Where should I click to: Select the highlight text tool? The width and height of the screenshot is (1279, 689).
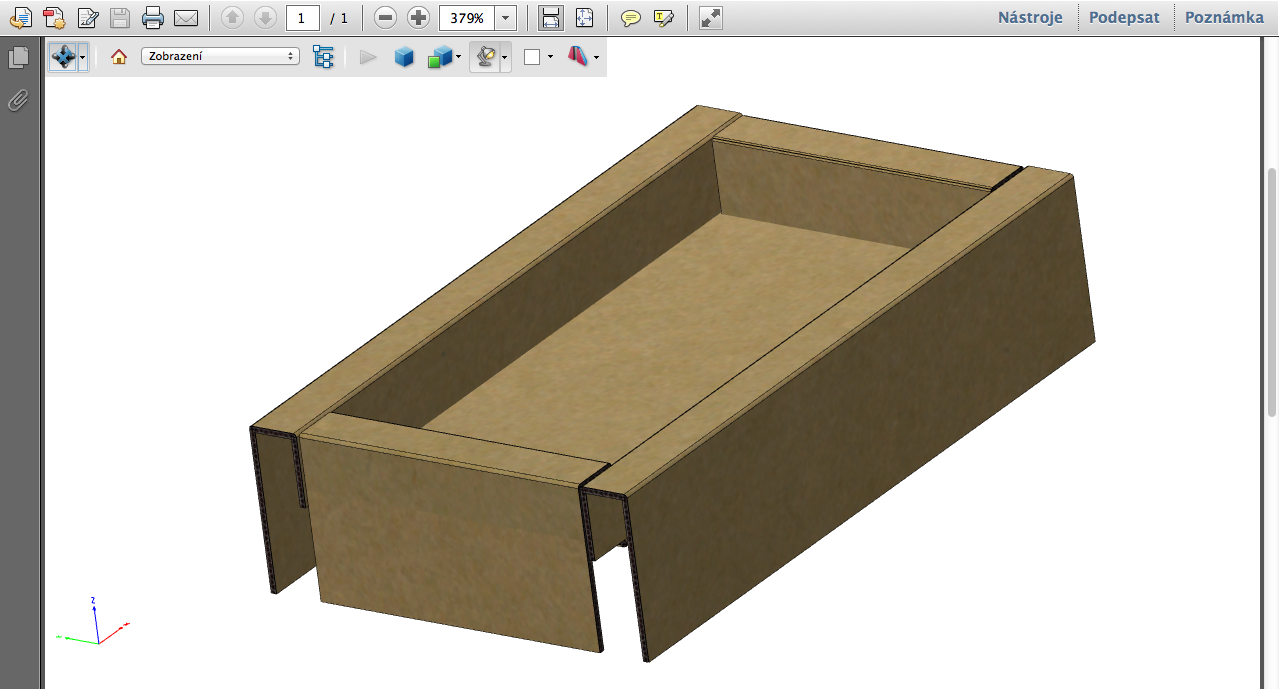pos(664,17)
